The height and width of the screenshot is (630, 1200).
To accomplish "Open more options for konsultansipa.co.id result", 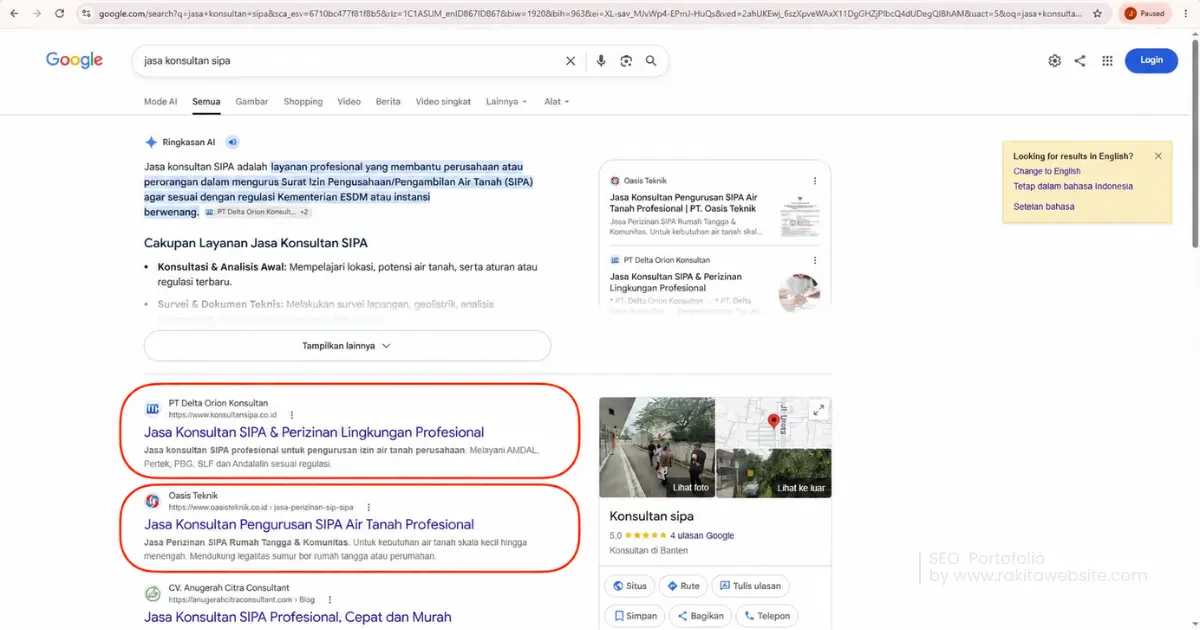I will pos(291,415).
